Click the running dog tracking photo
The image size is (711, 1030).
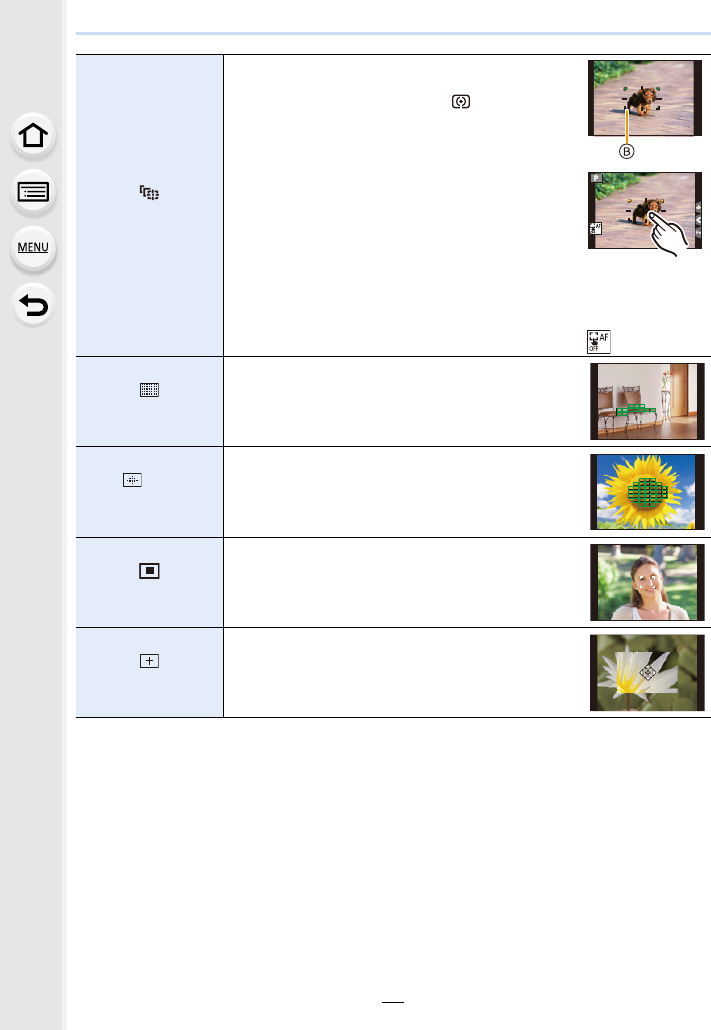[645, 99]
